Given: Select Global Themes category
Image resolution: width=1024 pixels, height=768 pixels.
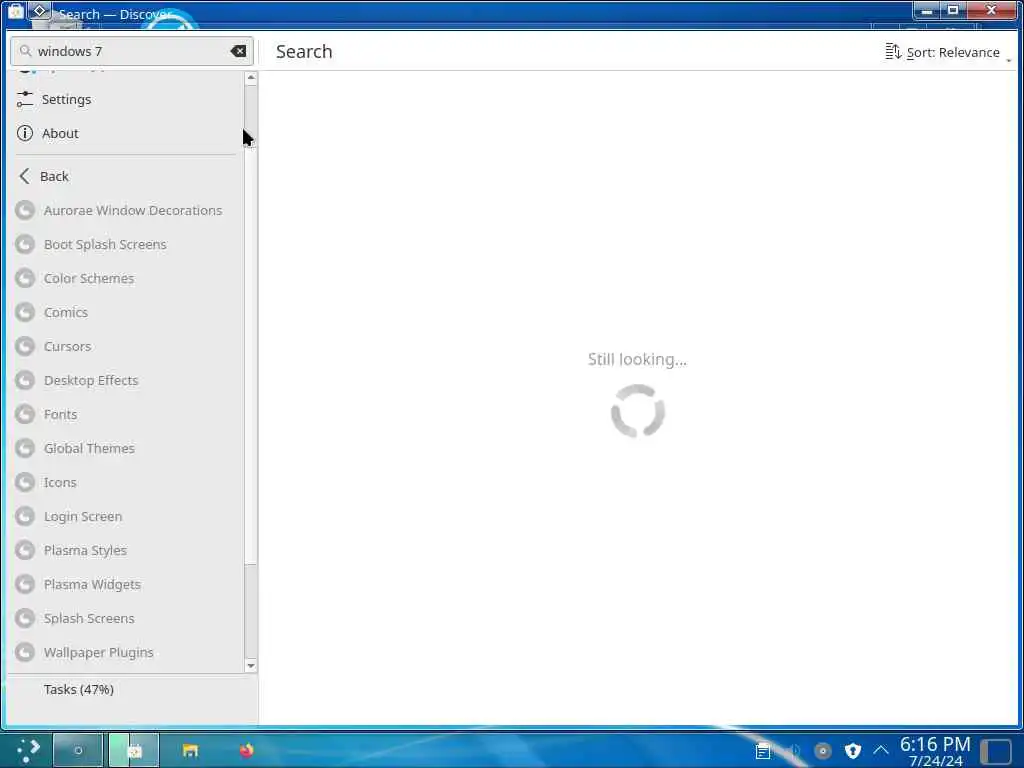Looking at the screenshot, I should (124, 448).
